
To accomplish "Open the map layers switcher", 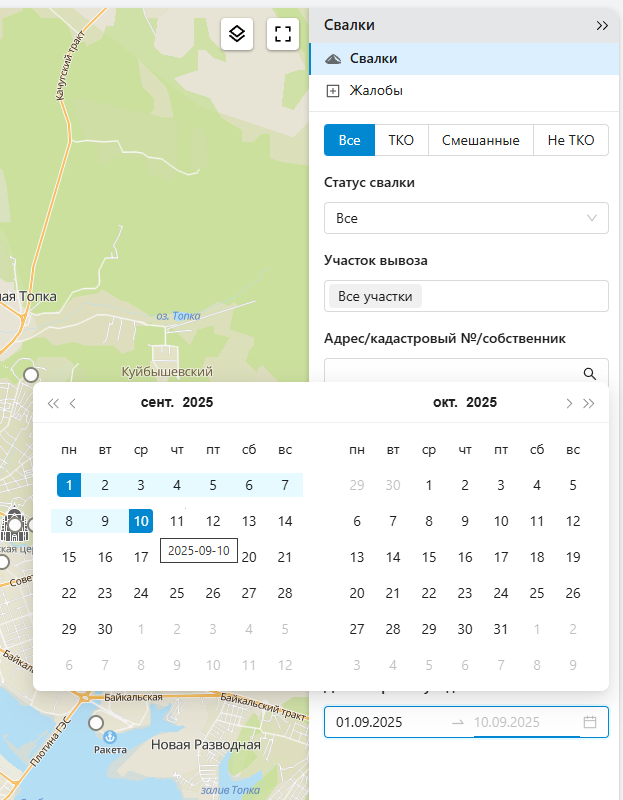I will click(237, 34).
